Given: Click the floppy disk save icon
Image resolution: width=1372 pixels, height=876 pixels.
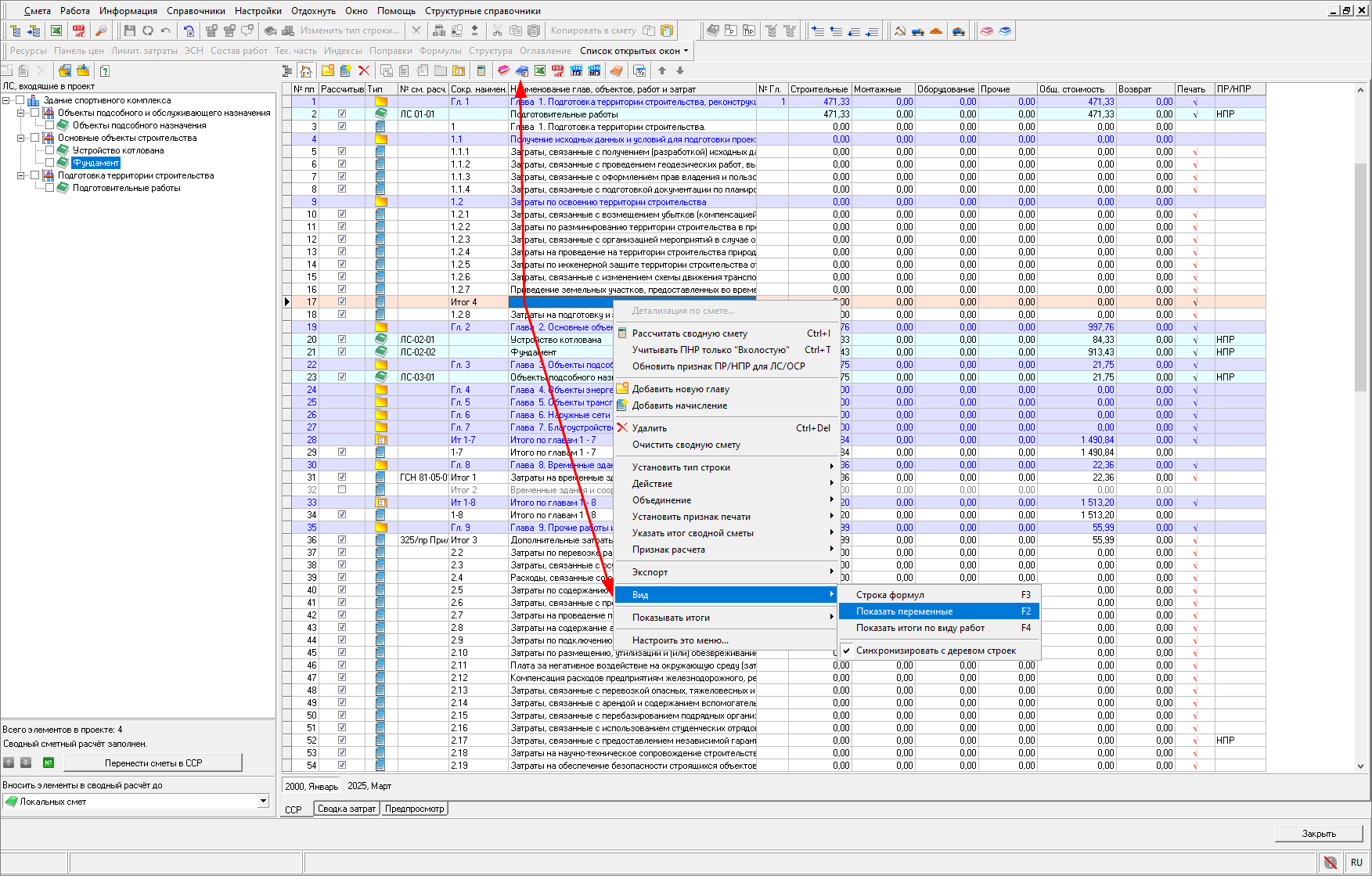Looking at the screenshot, I should pyautogui.click(x=130, y=31).
